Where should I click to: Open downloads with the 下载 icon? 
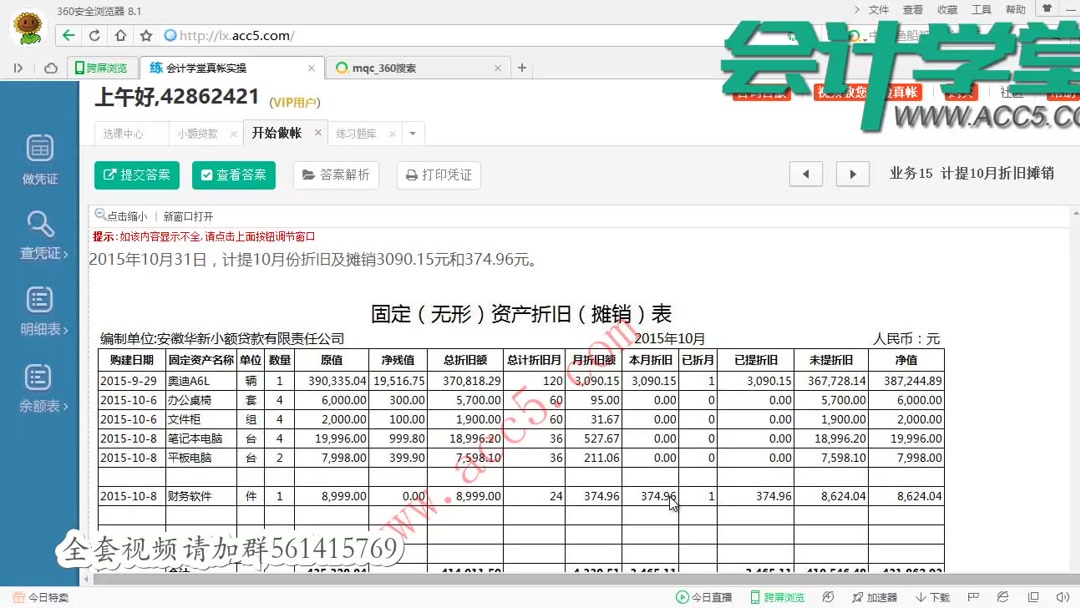click(930, 596)
